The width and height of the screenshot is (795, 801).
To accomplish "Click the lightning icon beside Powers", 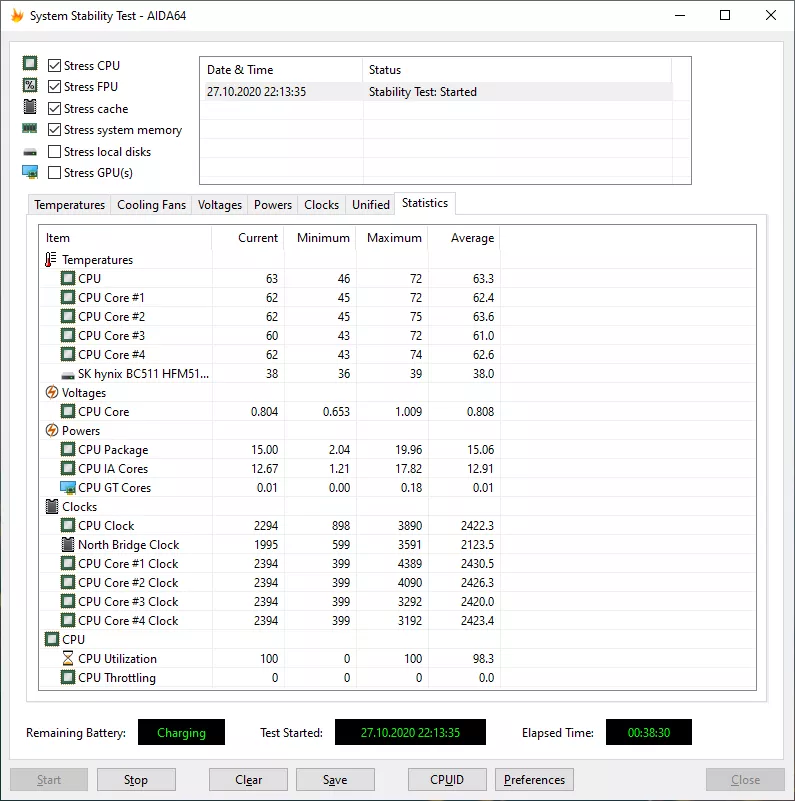I will tap(52, 431).
